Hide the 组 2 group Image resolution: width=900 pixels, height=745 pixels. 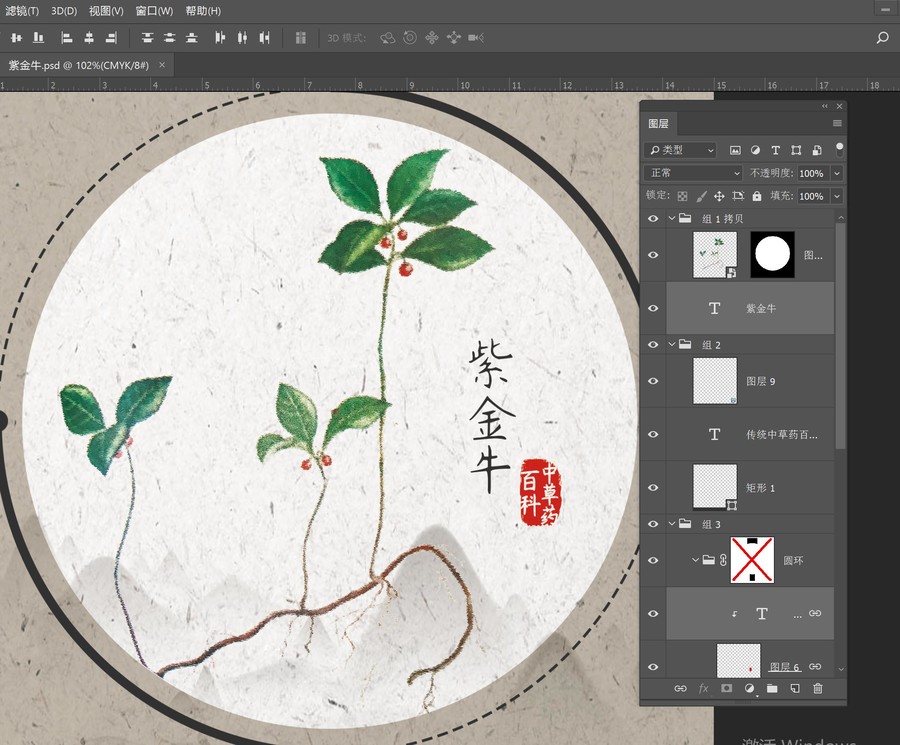[653, 344]
